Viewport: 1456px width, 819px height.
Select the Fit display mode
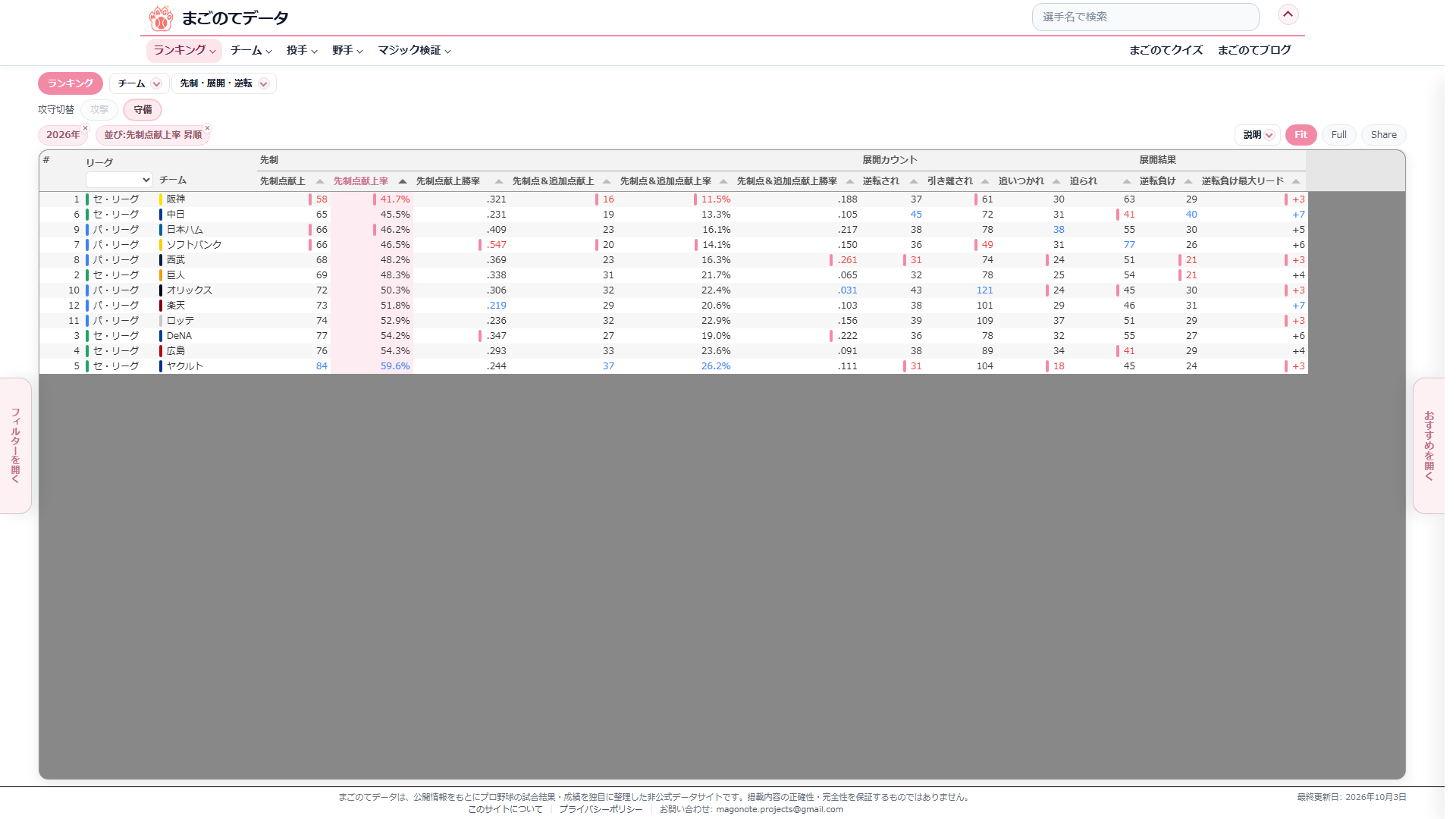pyautogui.click(x=1301, y=135)
